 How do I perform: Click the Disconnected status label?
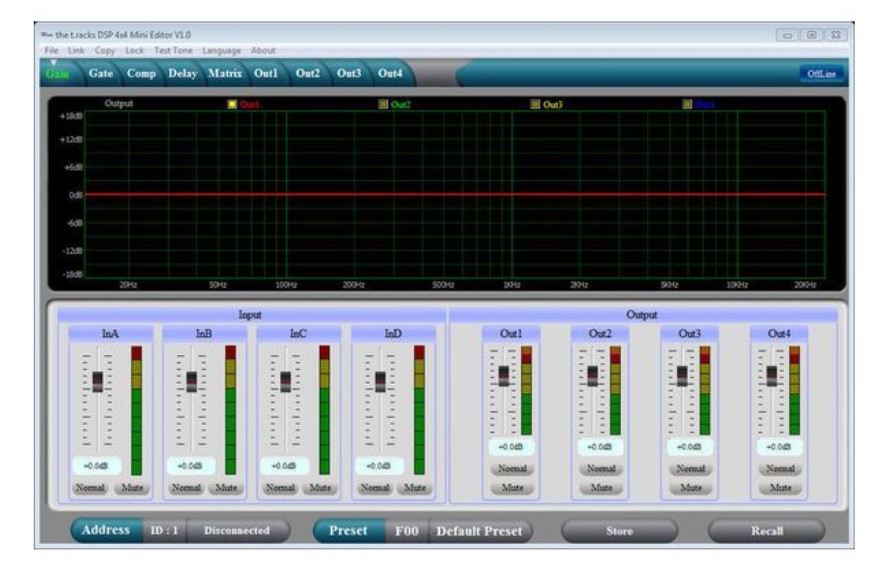[237, 530]
